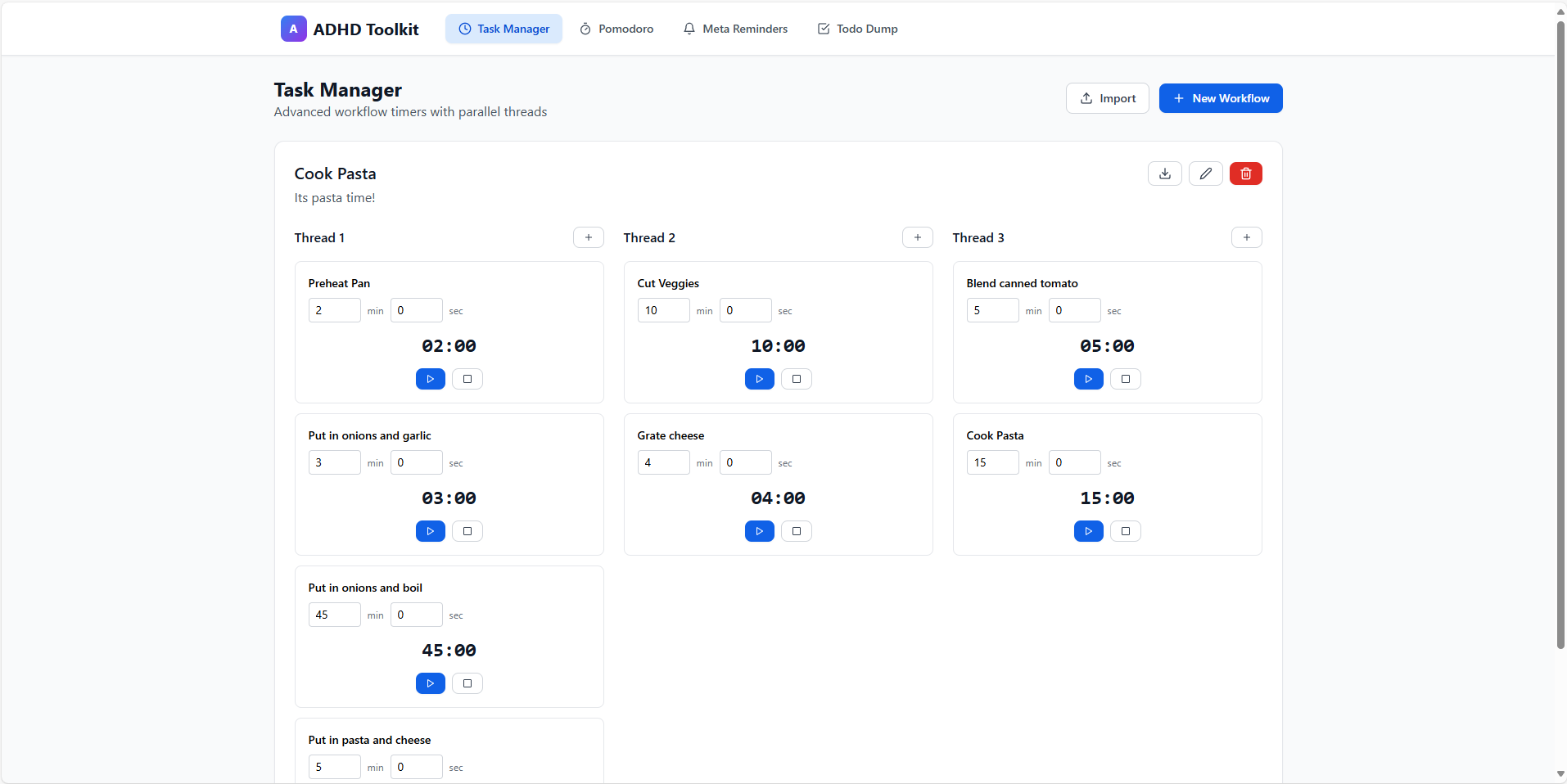Image resolution: width=1567 pixels, height=784 pixels.
Task: Click the 'Thread 3' column heading
Action: pyautogui.click(x=978, y=237)
